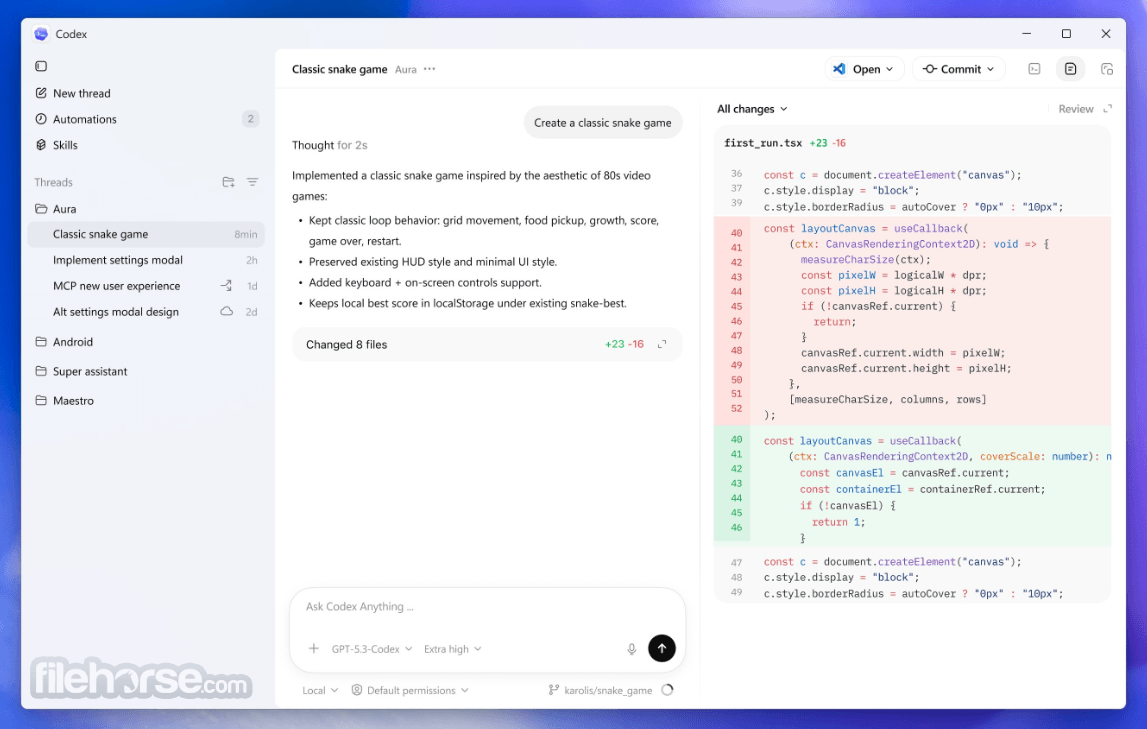The width and height of the screenshot is (1147, 729).
Task: Minimize the Codex window
Action: pos(1026,34)
